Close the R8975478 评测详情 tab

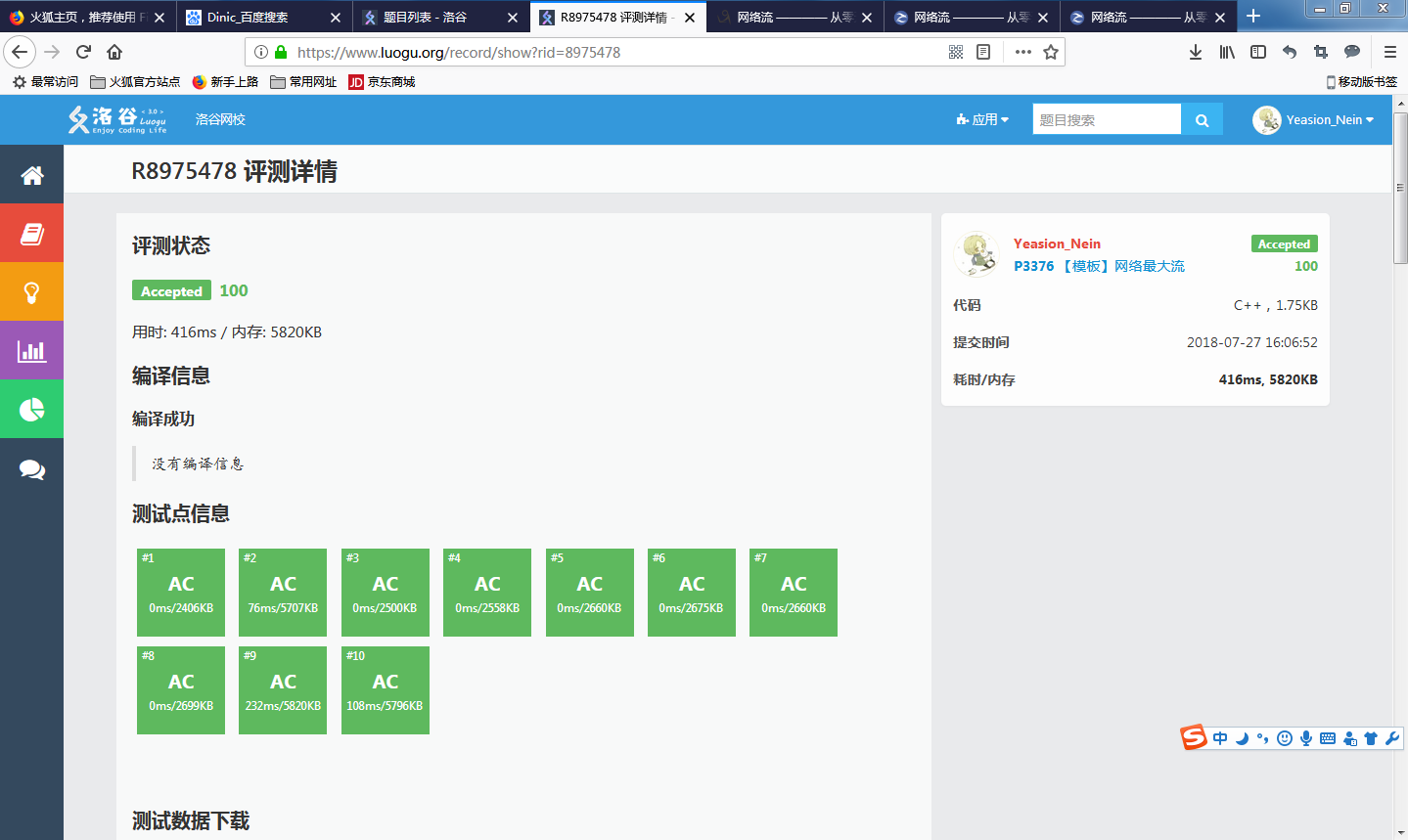pos(690,17)
